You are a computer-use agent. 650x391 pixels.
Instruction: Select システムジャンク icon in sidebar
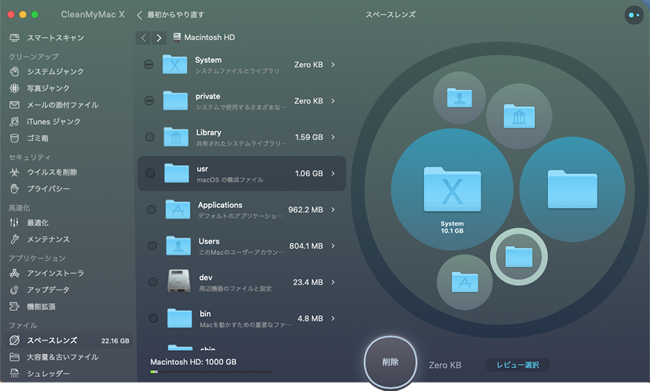pyautogui.click(x=15, y=72)
